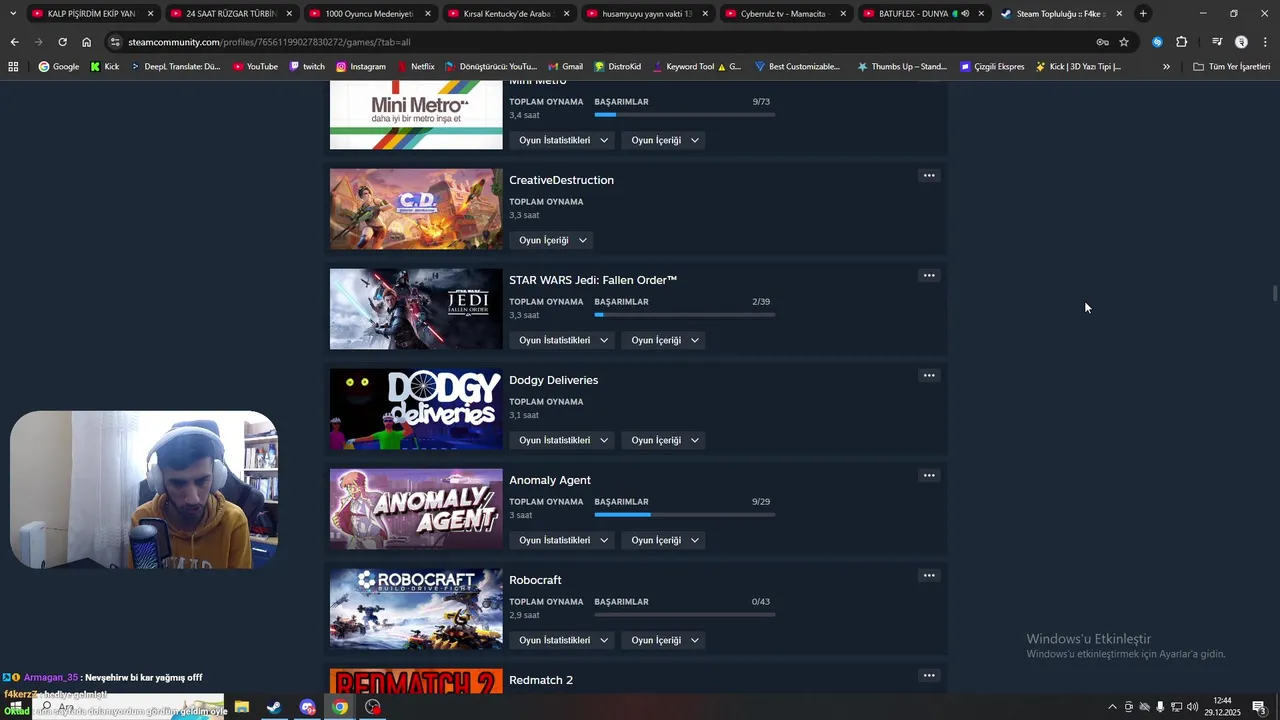The height and width of the screenshot is (720, 1280).
Task: Expand Mini Metro Oyun İstatistikleri dropdown
Action: pyautogui.click(x=564, y=140)
